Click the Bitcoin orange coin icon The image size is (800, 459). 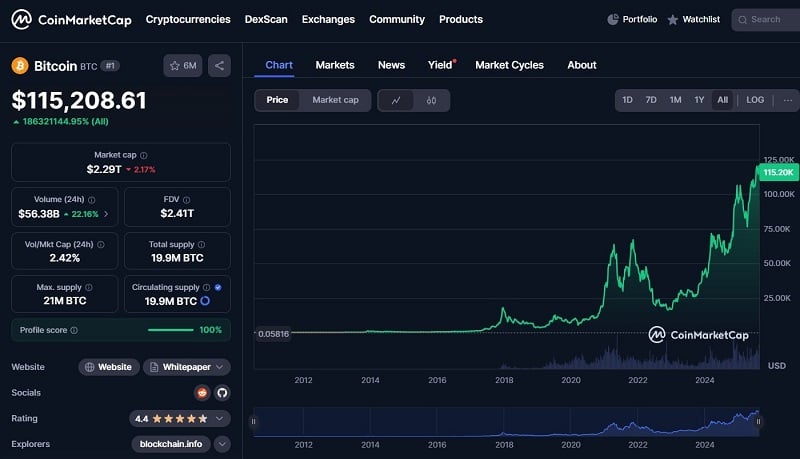(x=20, y=66)
